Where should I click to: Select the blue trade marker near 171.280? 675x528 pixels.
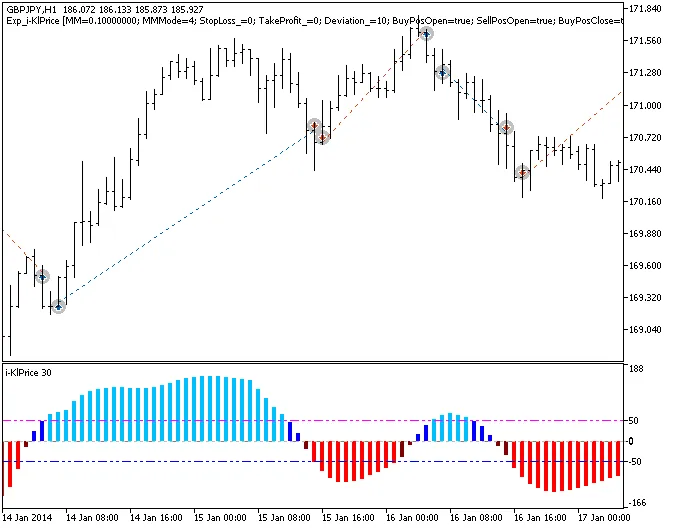click(x=441, y=72)
